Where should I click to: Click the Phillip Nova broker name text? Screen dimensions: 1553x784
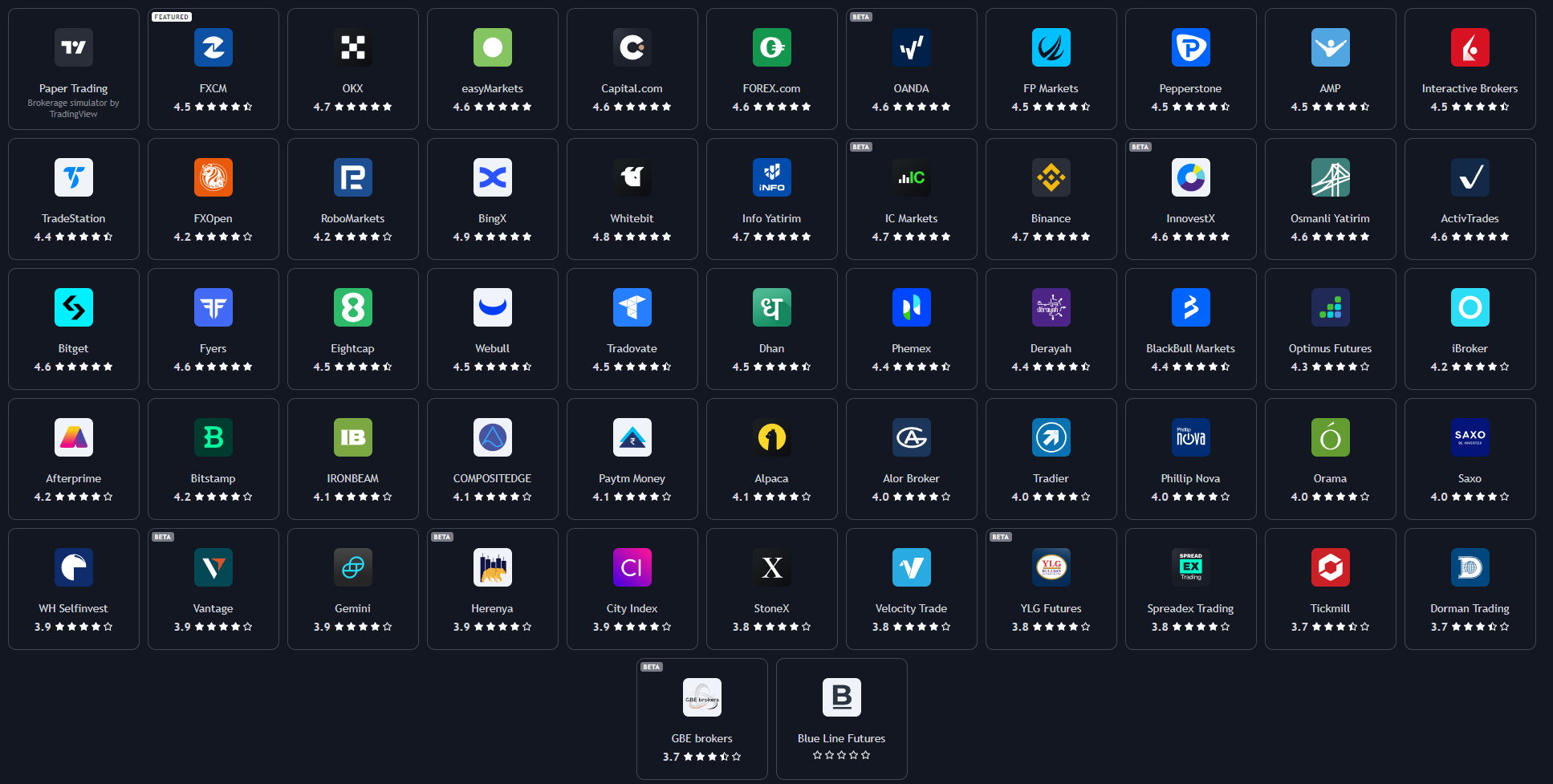(x=1191, y=478)
